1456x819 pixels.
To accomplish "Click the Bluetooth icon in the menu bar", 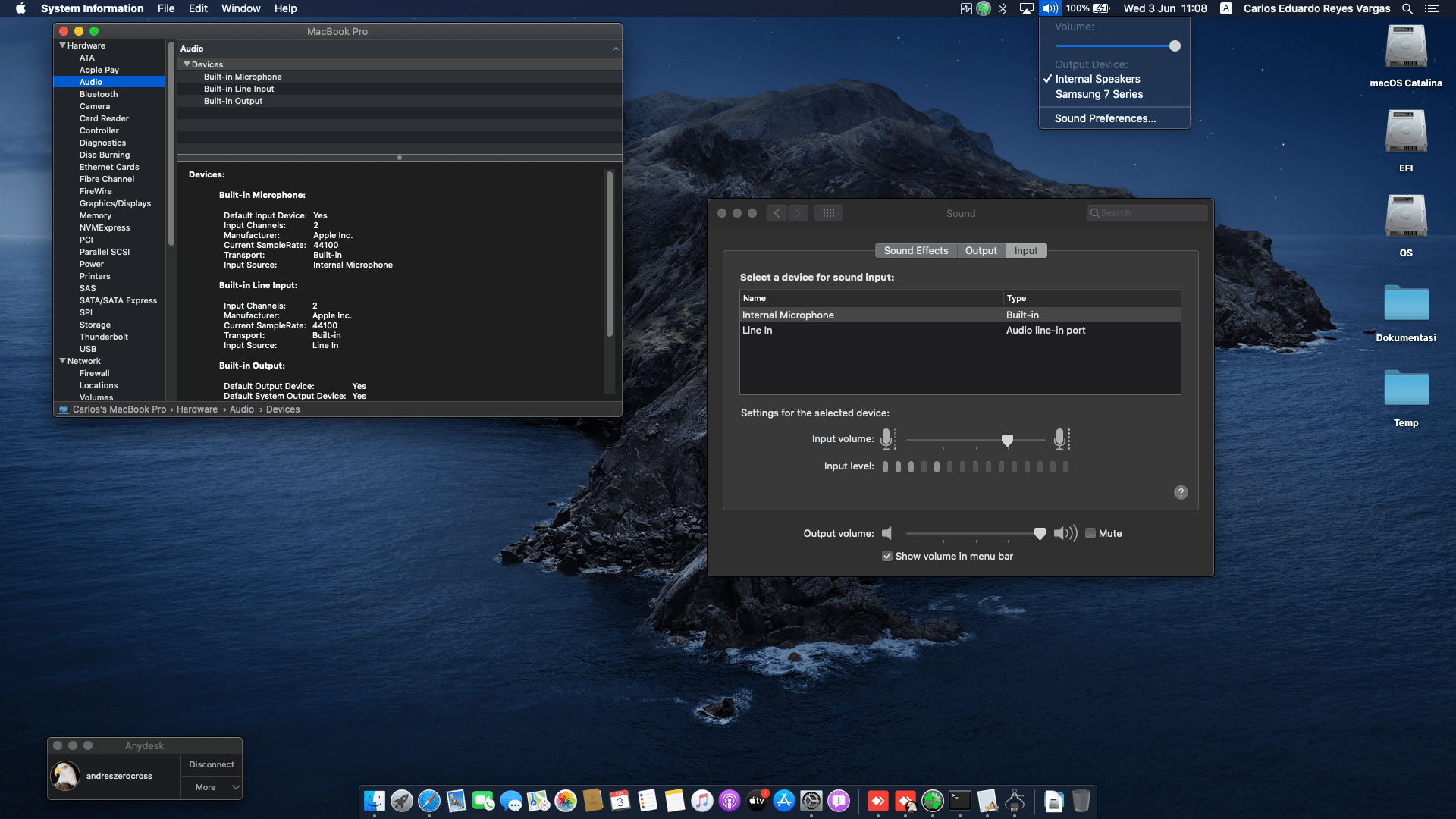I will pyautogui.click(x=1003, y=8).
